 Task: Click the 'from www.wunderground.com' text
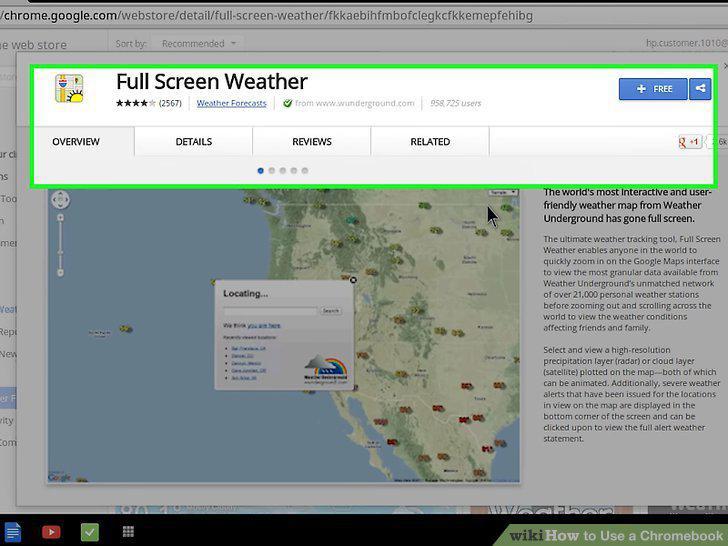click(x=355, y=103)
